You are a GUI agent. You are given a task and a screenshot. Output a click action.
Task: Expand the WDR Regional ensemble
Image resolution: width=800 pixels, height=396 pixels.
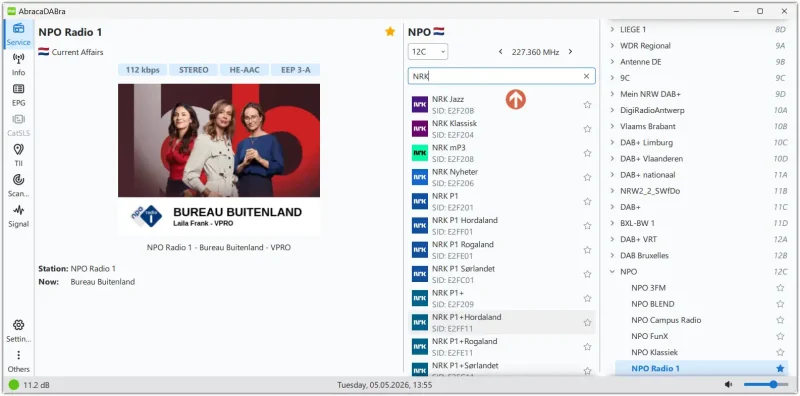point(612,45)
